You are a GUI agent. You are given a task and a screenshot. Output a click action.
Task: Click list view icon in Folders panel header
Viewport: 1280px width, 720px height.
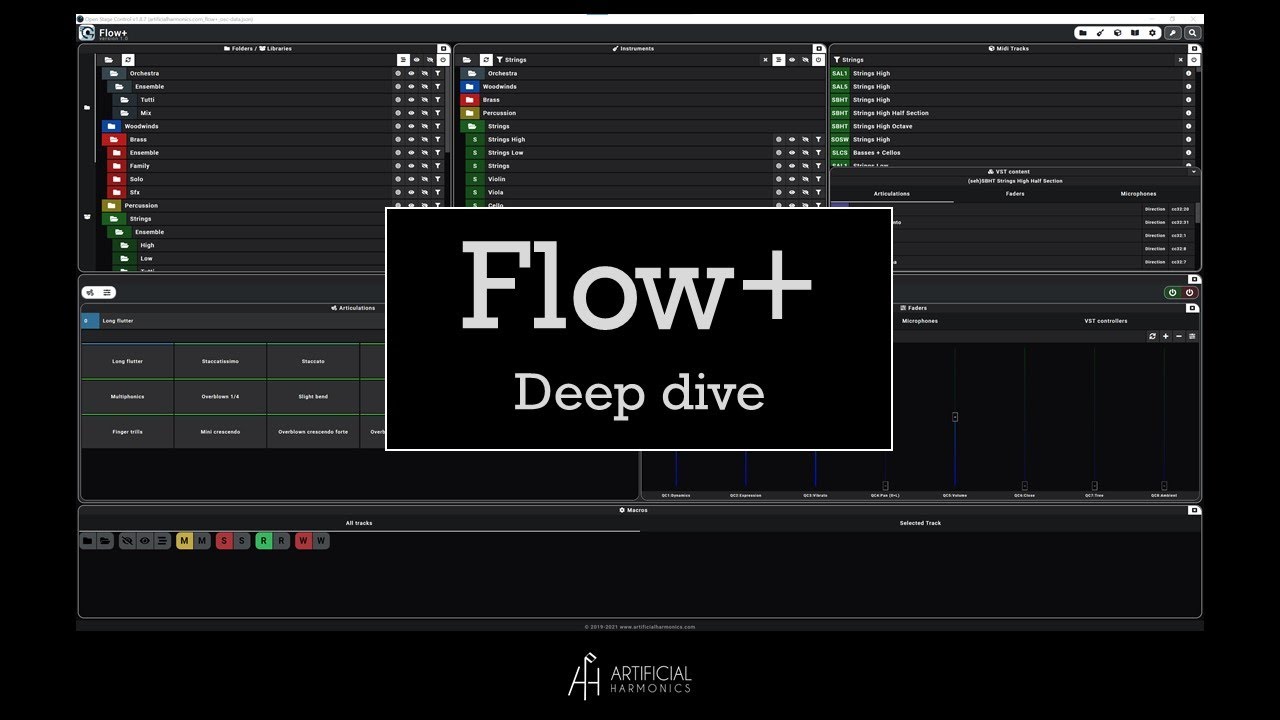[x=403, y=60]
